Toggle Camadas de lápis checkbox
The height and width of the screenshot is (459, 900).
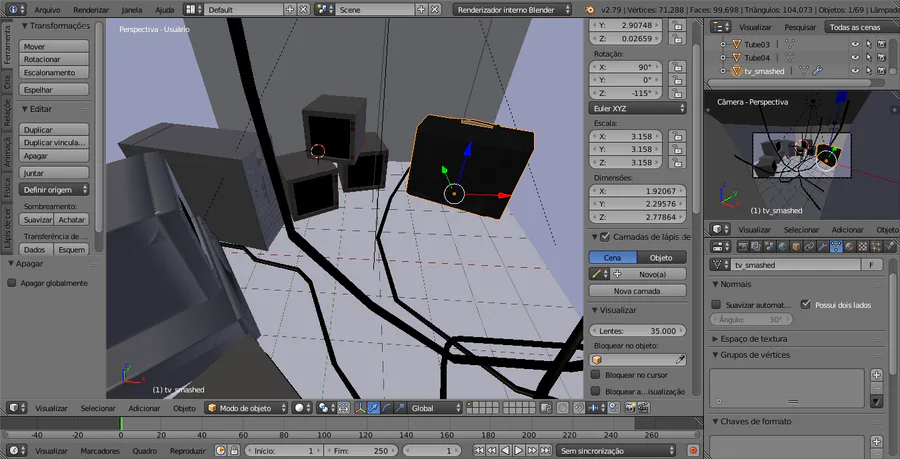point(604,237)
